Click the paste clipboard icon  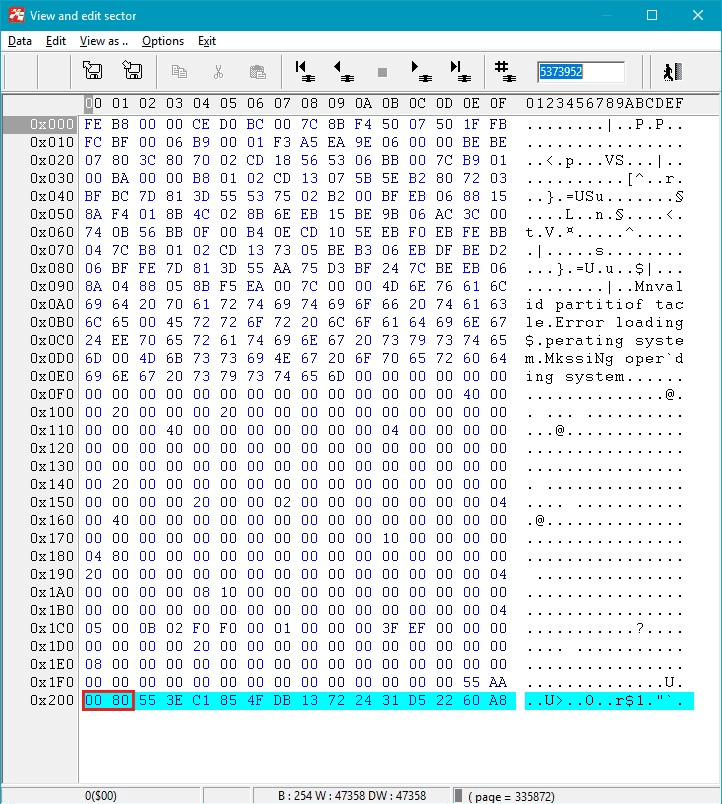tap(257, 71)
